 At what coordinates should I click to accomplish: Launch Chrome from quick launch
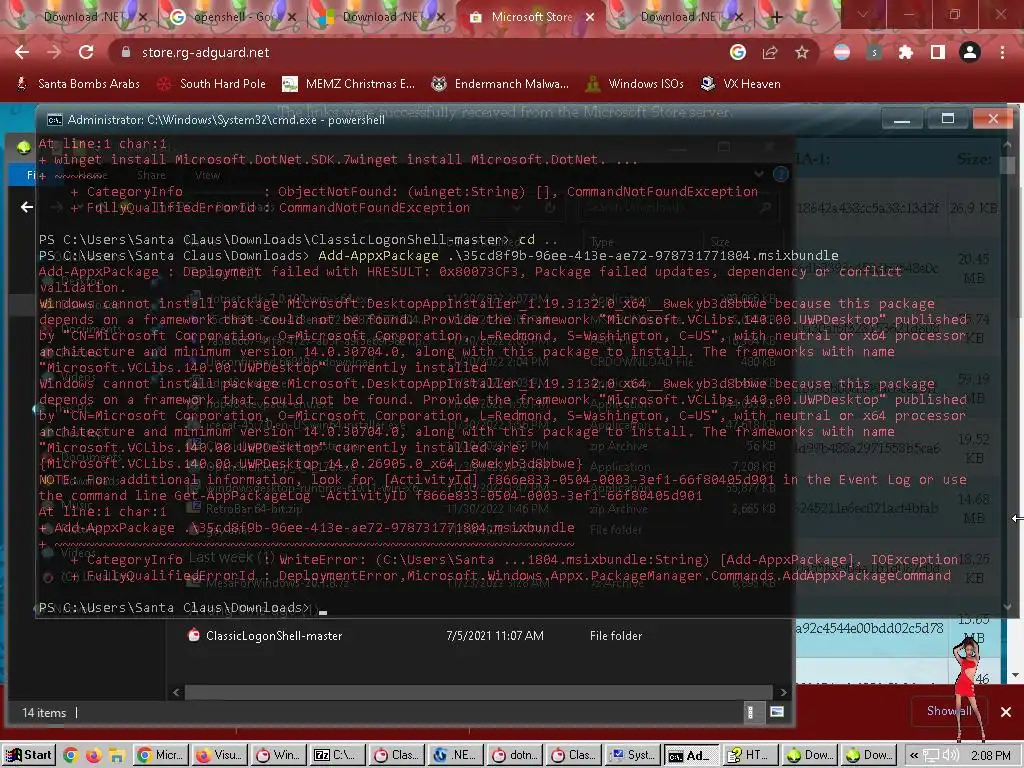click(71, 756)
